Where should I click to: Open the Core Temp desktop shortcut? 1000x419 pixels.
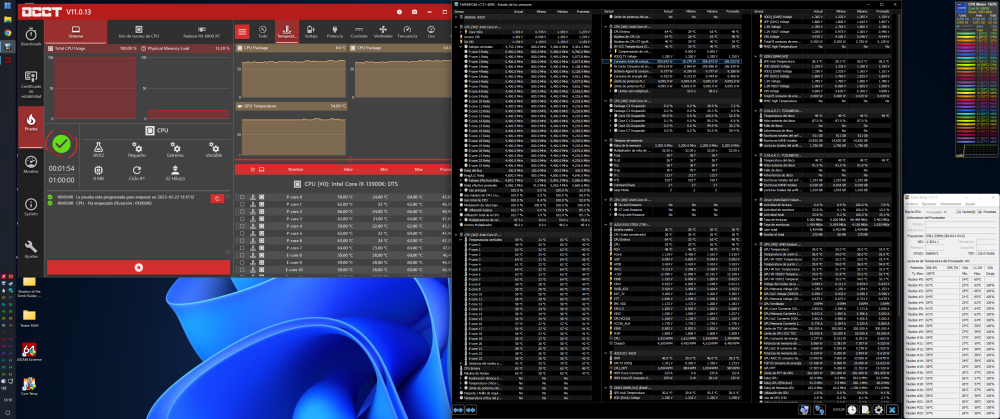pos(29,387)
